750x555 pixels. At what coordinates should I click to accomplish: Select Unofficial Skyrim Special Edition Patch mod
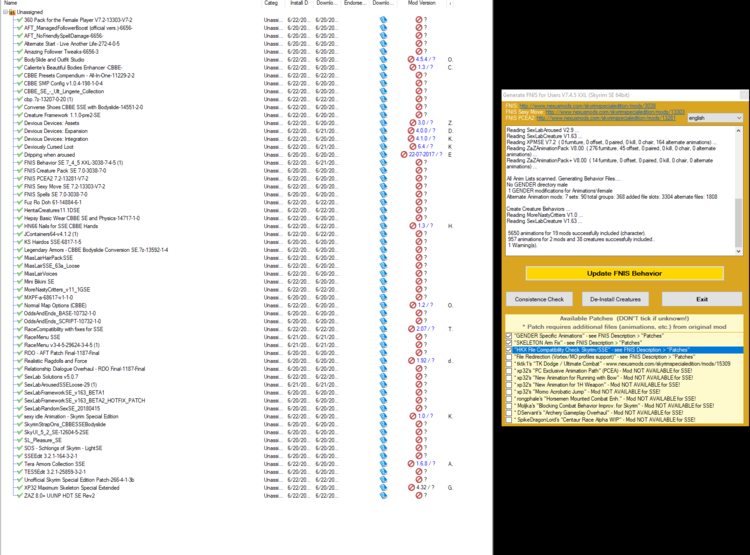coord(79,480)
